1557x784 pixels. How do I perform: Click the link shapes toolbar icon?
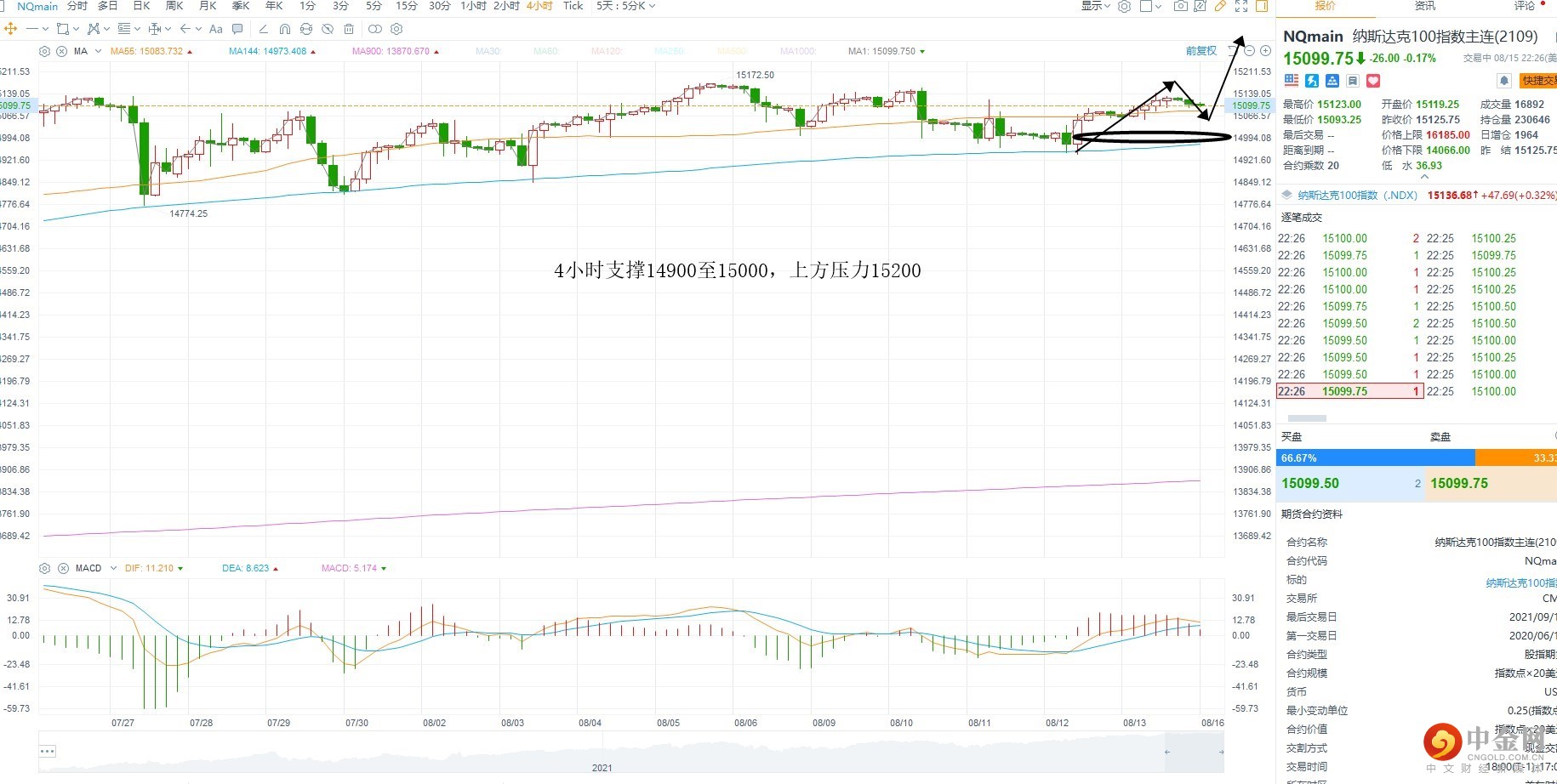click(x=374, y=29)
